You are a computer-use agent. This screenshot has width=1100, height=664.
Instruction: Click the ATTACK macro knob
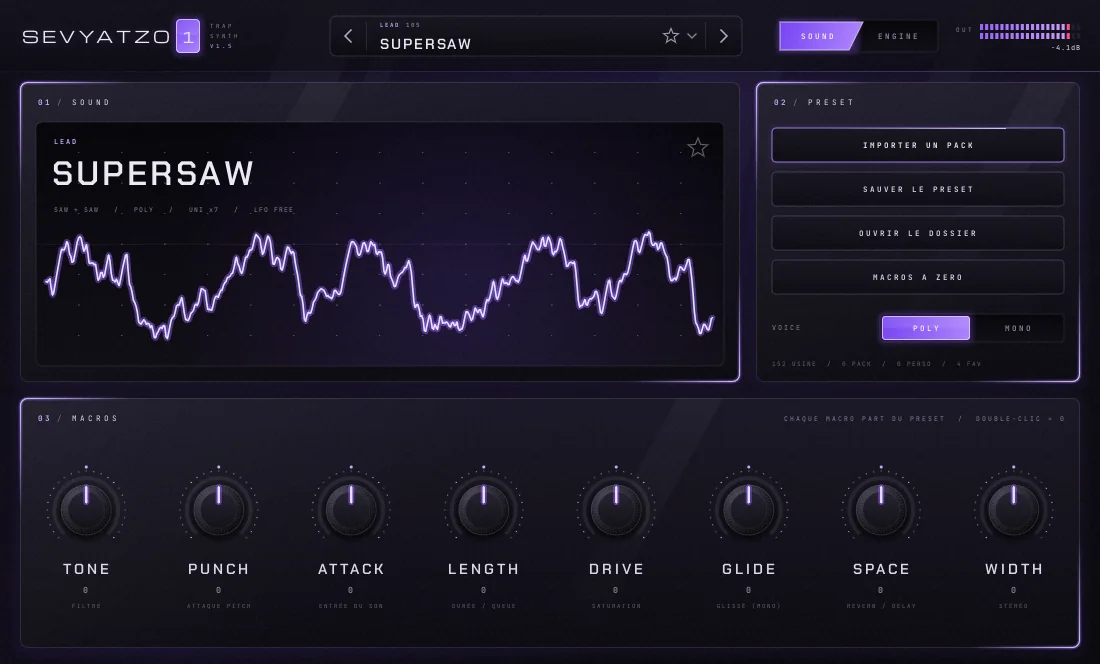(x=351, y=510)
